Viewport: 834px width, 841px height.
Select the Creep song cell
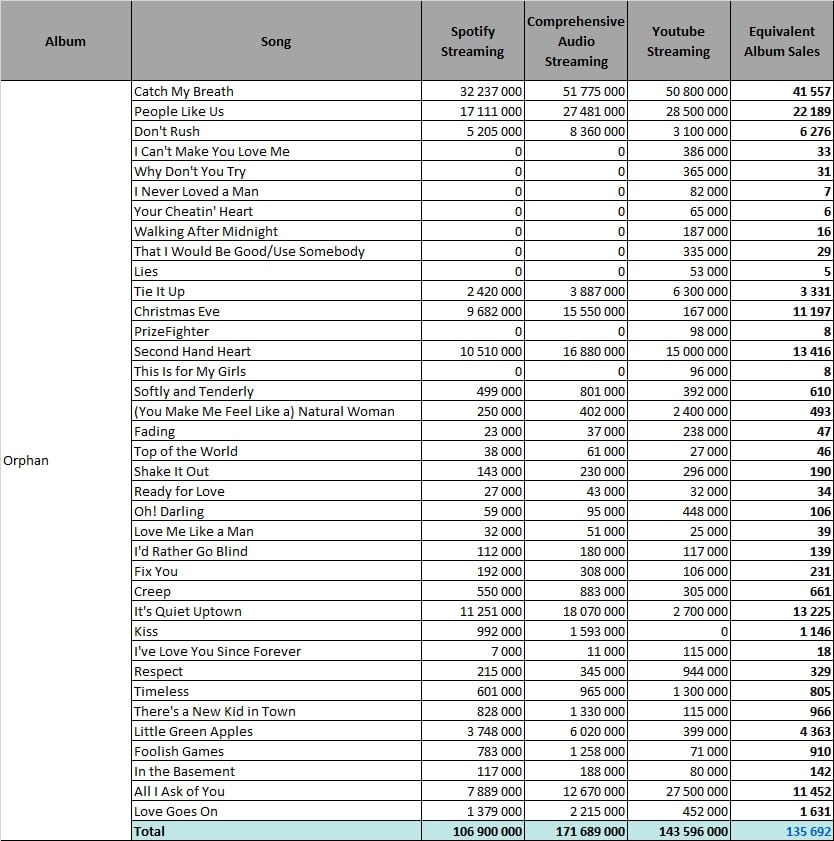tap(276, 592)
